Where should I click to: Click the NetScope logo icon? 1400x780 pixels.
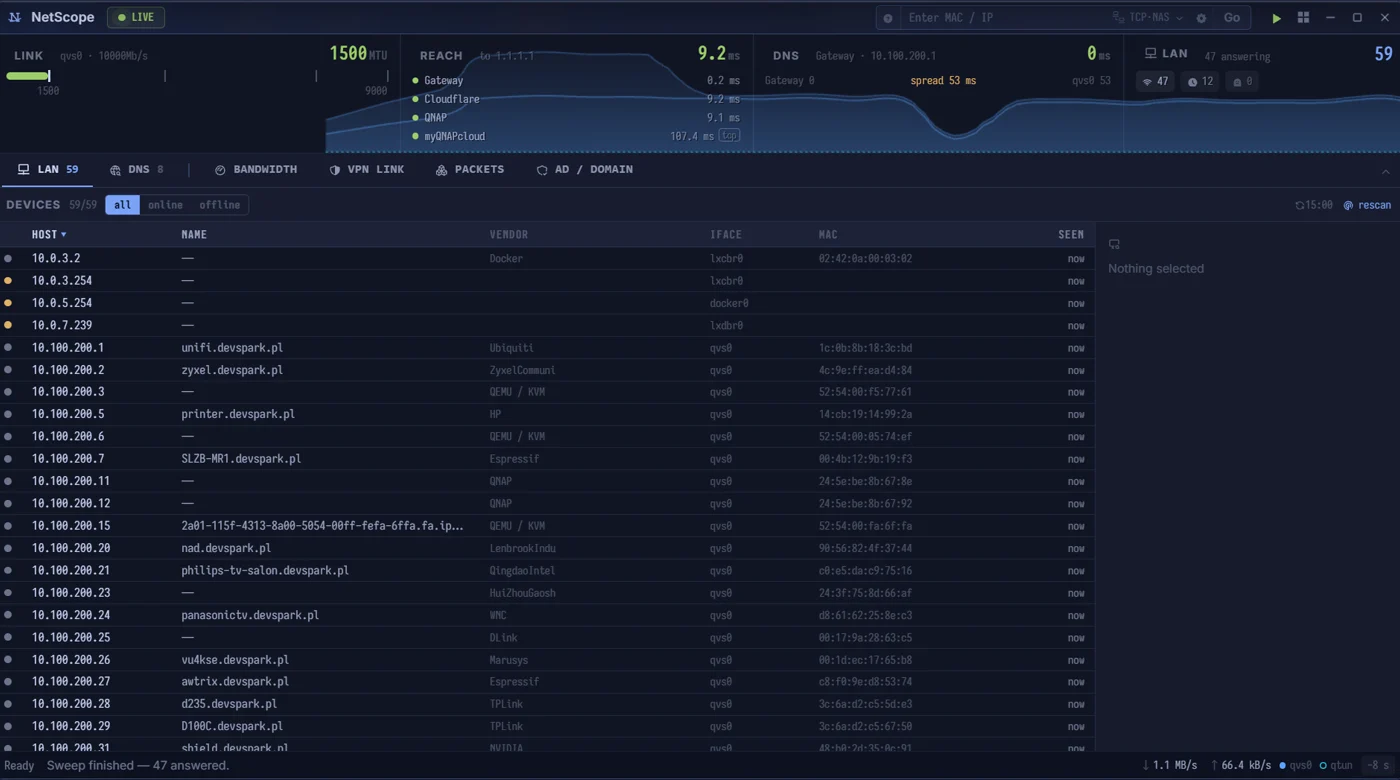[x=15, y=17]
